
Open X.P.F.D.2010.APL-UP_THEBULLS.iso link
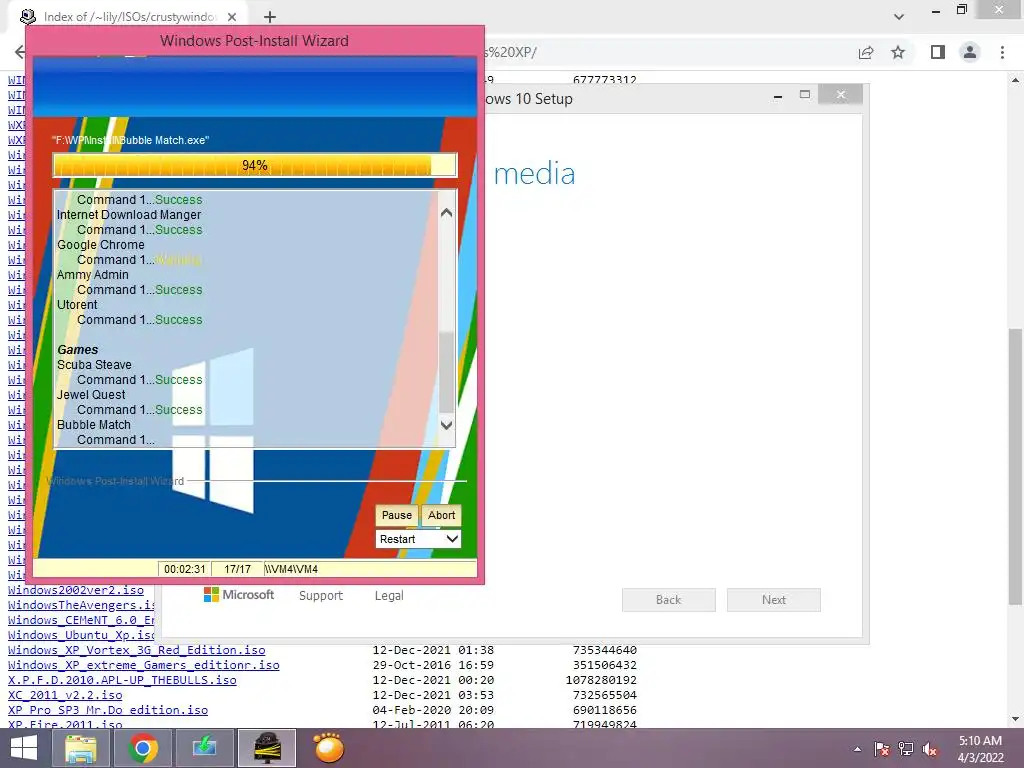coord(122,680)
